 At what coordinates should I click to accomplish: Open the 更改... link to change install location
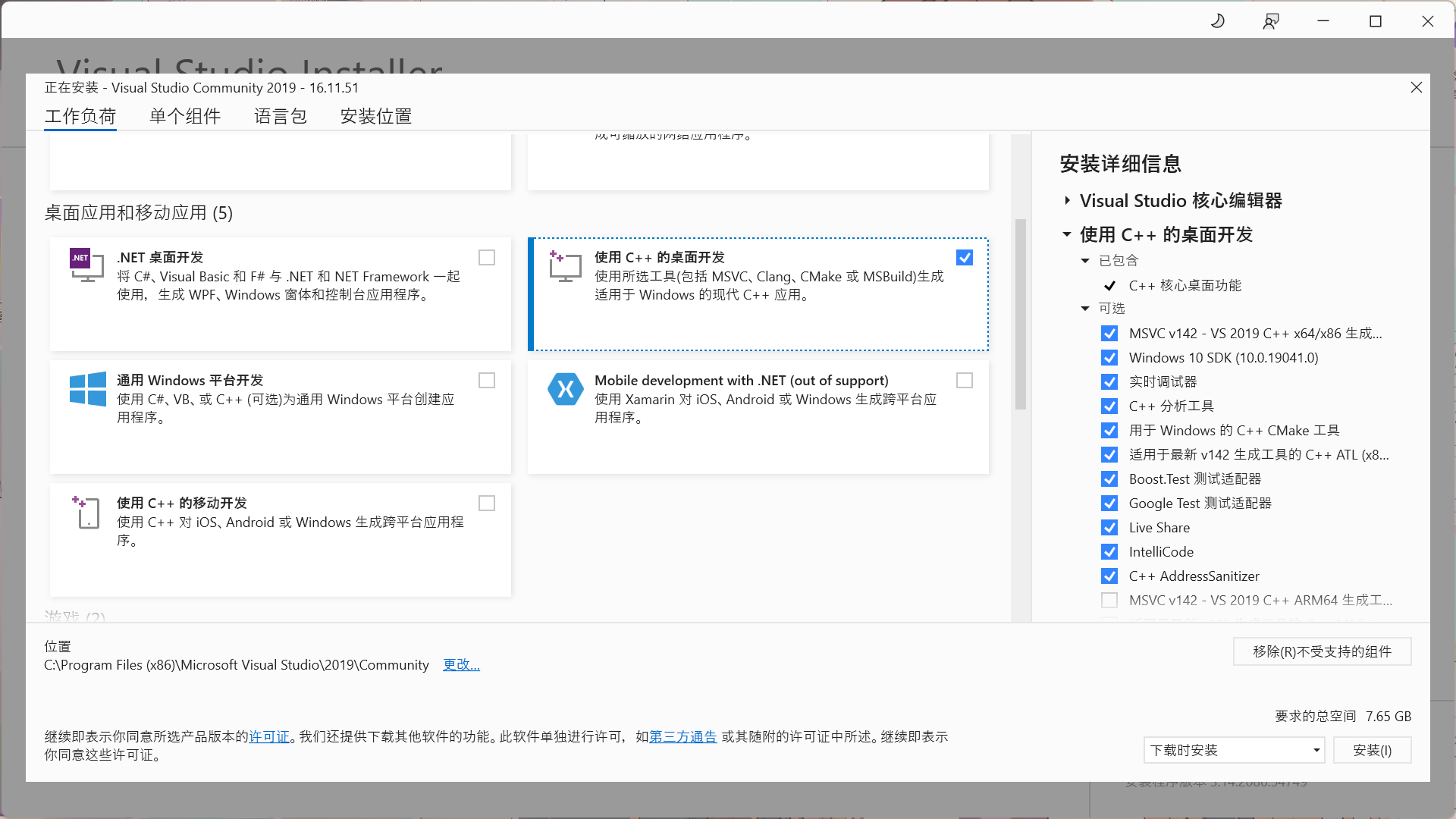coord(461,664)
